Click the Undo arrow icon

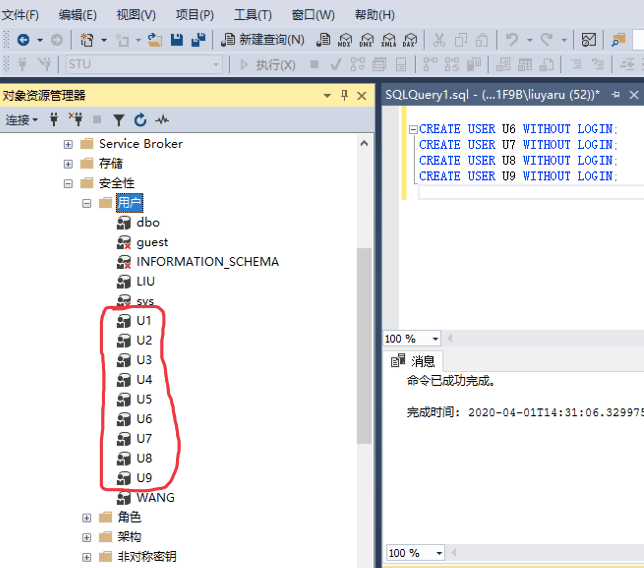pos(512,40)
